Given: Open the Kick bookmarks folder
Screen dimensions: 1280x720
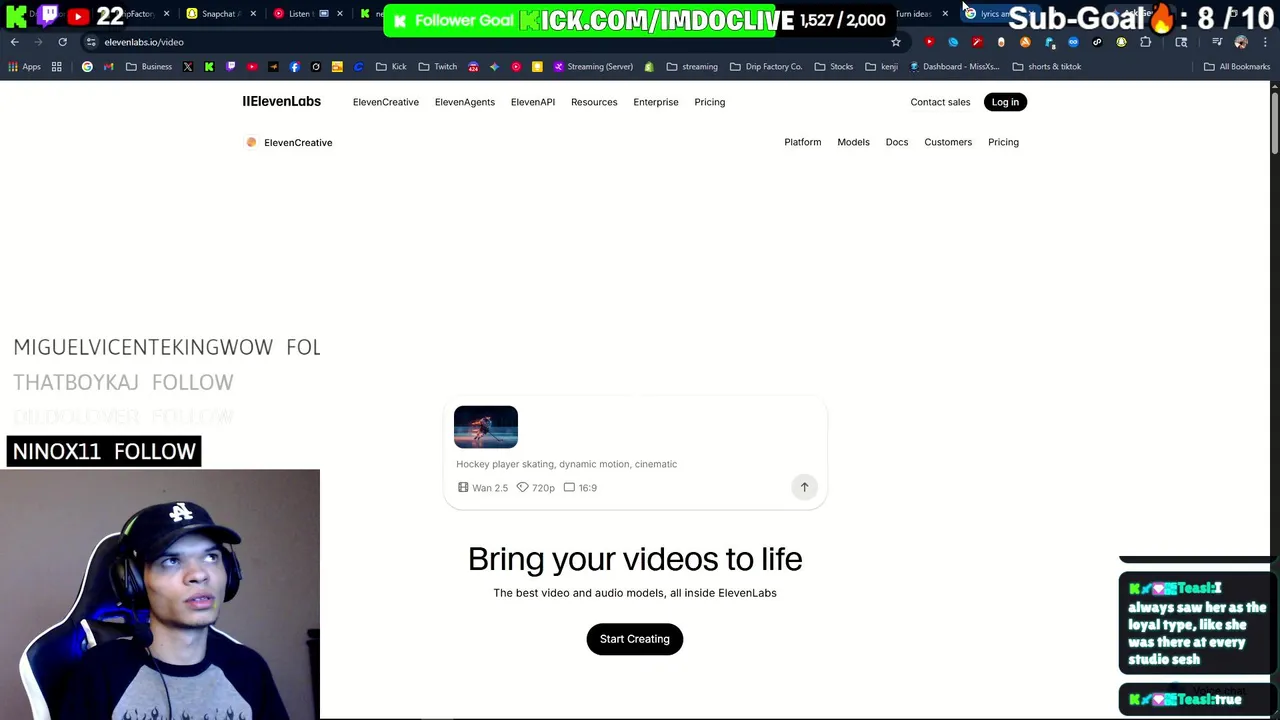Looking at the screenshot, I should point(391,67).
